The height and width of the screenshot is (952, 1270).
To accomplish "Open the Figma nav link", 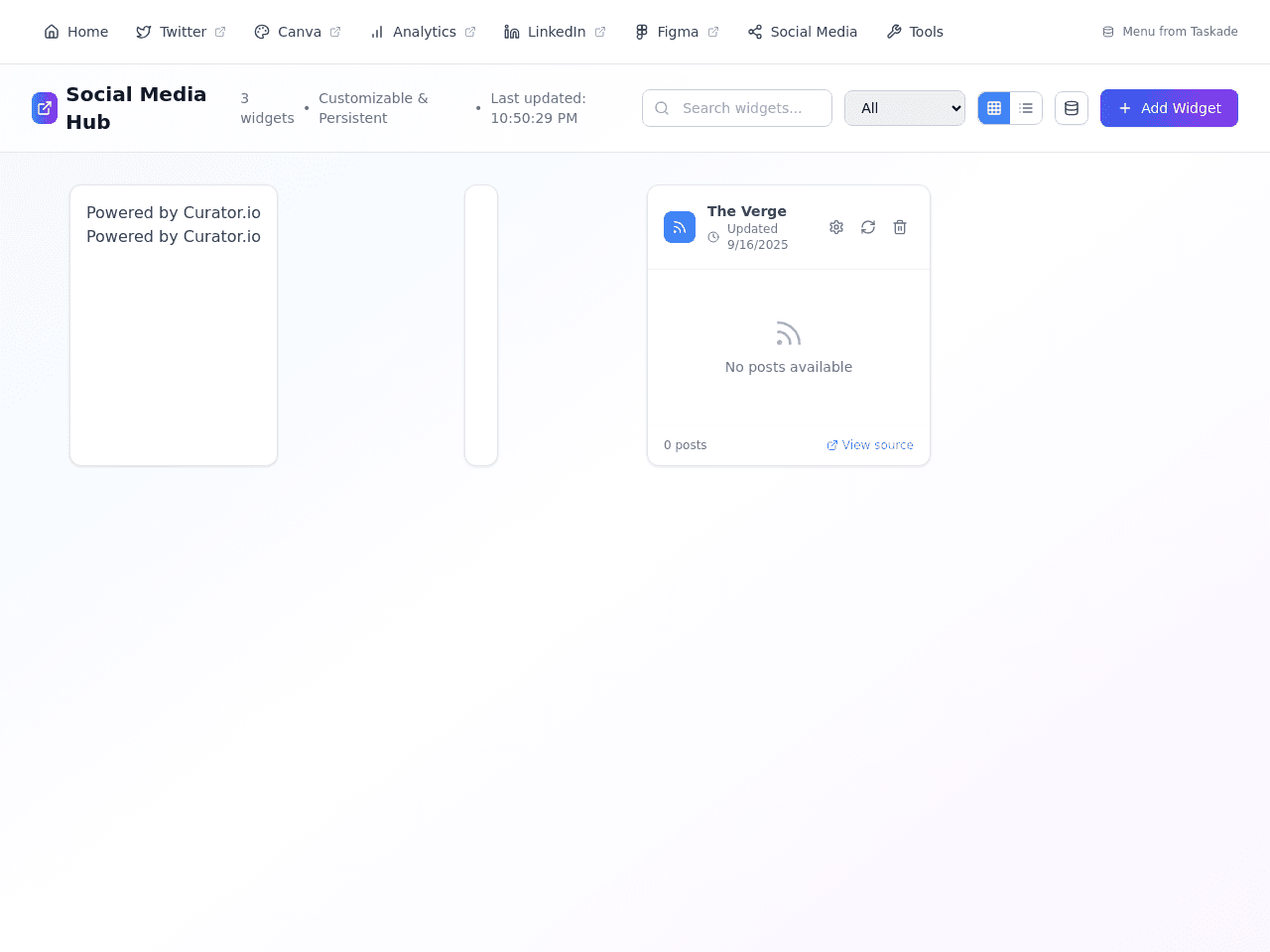I will (x=677, y=32).
